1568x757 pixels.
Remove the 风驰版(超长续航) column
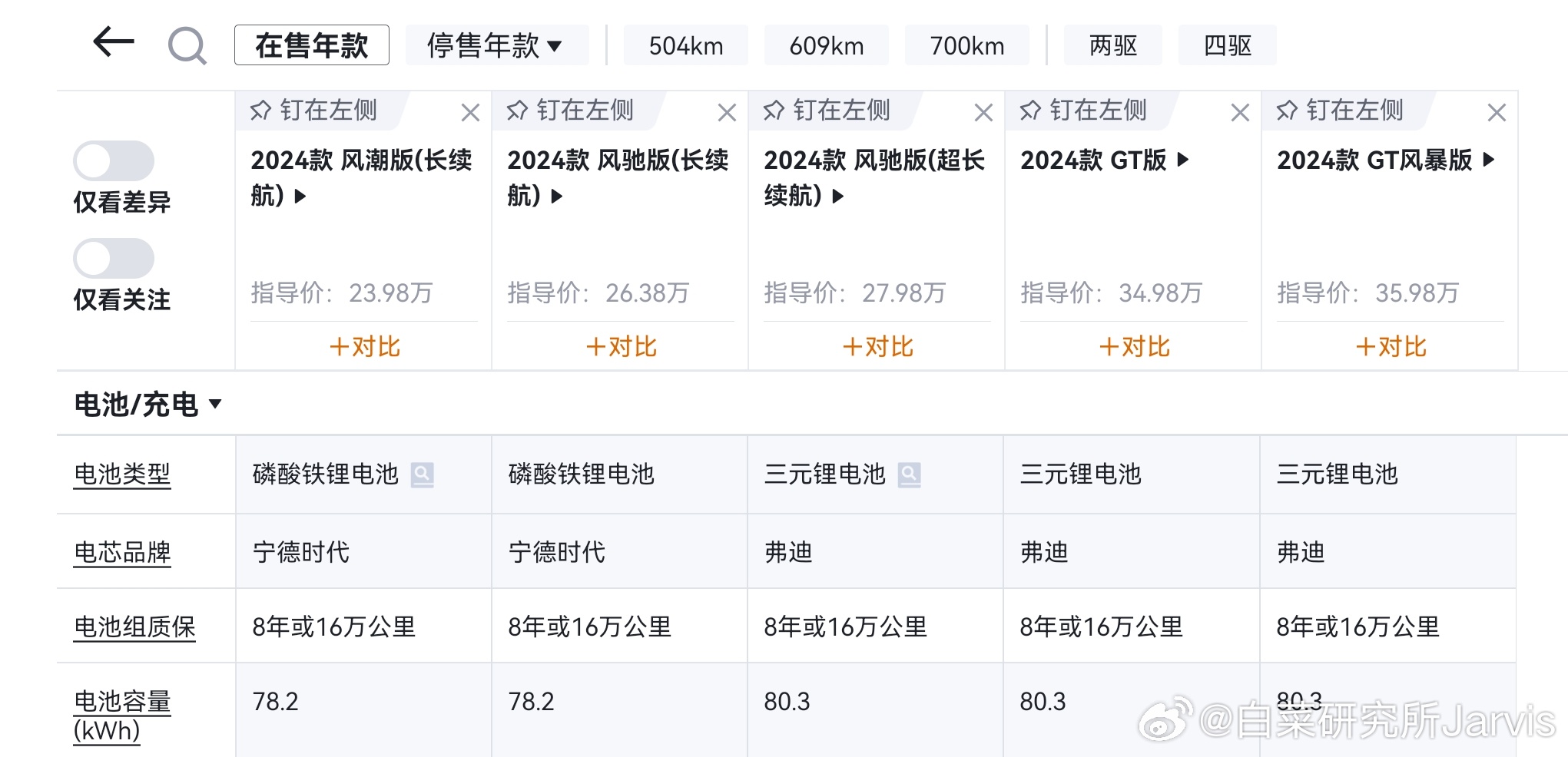tap(983, 113)
